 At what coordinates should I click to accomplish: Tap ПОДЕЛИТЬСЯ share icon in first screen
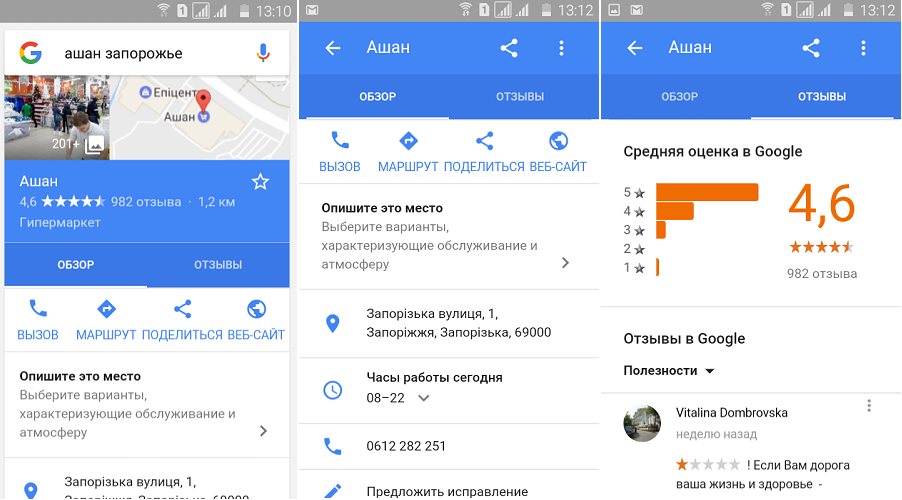coord(182,309)
